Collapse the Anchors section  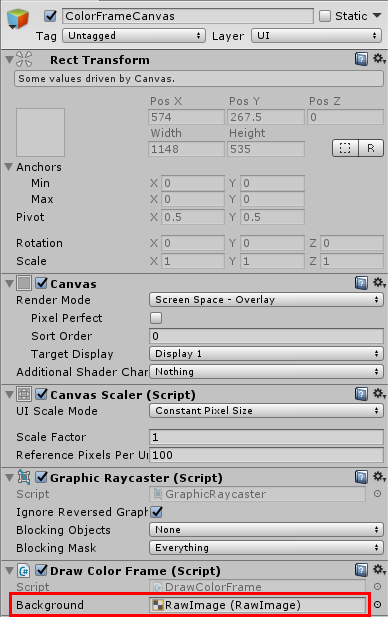coord(9,166)
